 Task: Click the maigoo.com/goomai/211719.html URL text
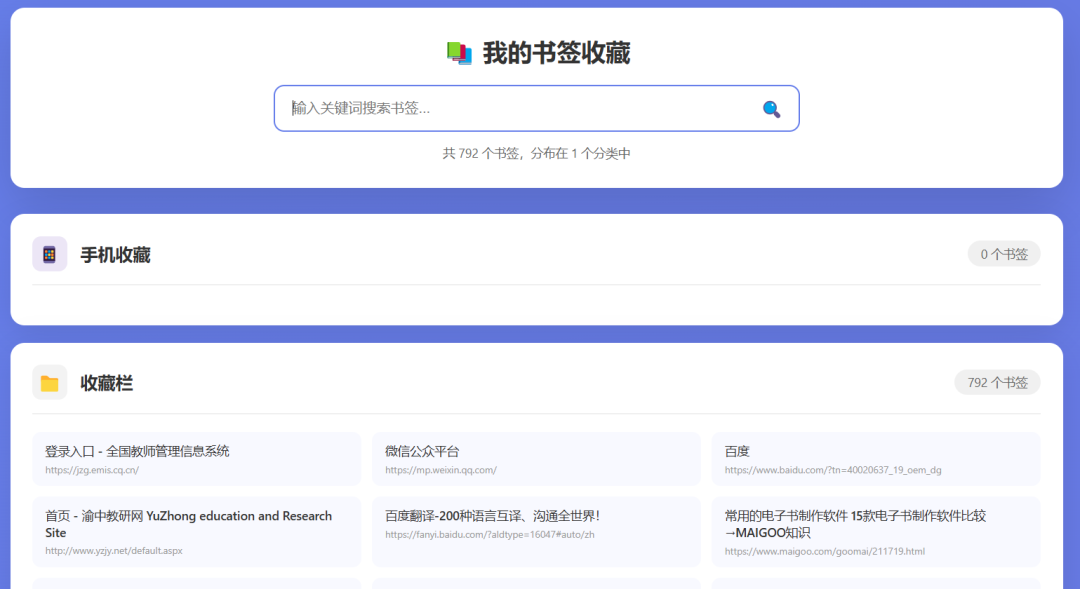(824, 551)
